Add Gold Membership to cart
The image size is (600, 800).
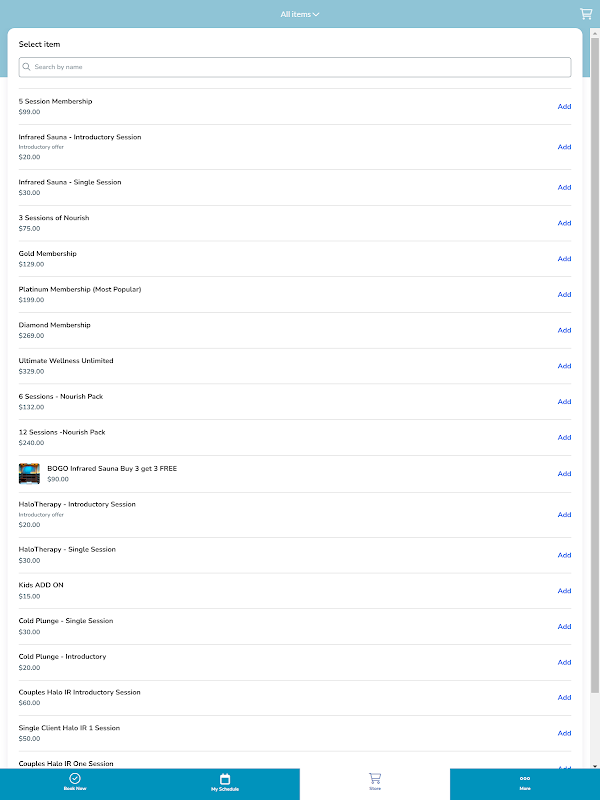click(x=564, y=259)
